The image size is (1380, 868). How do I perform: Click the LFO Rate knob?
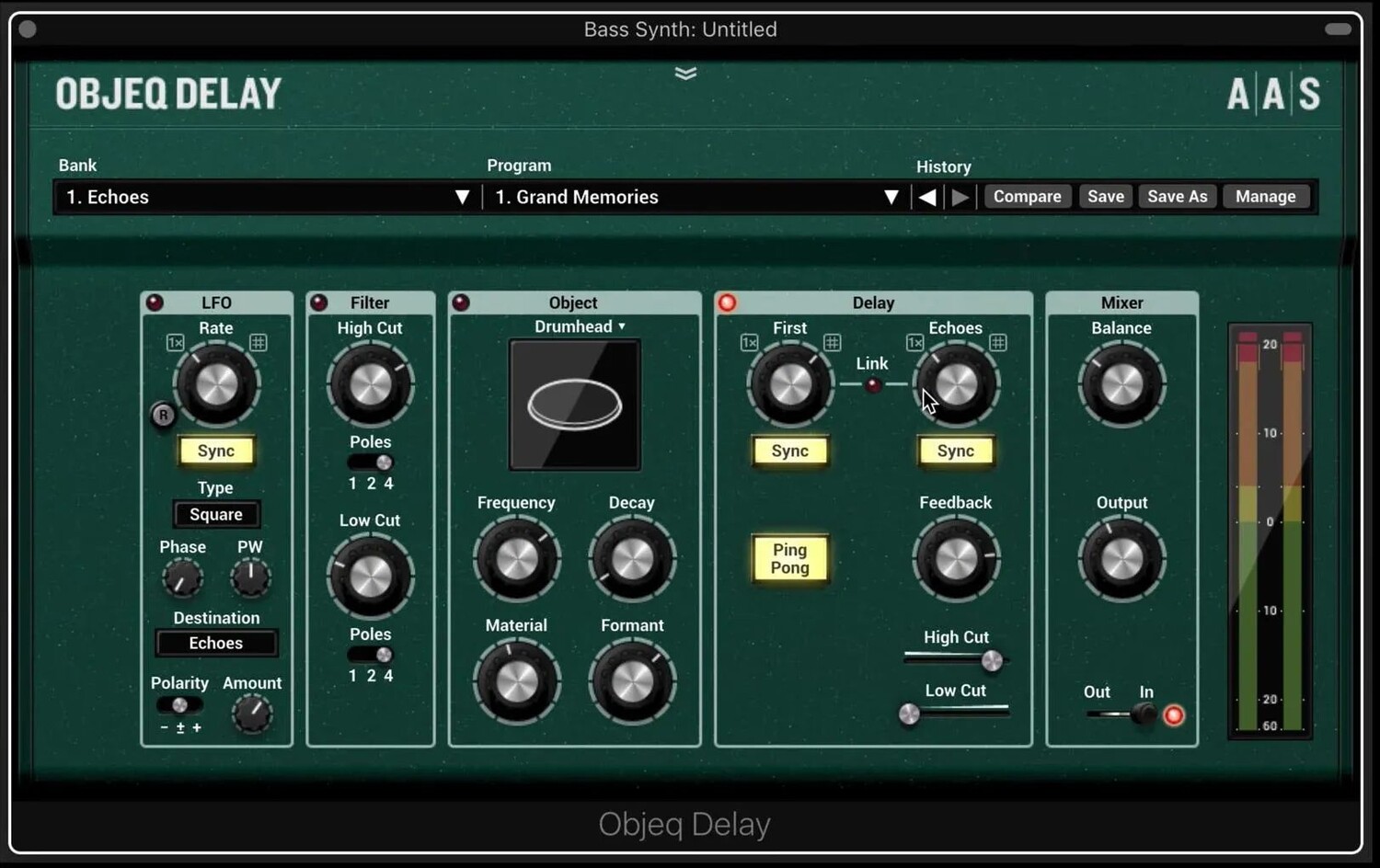216,384
